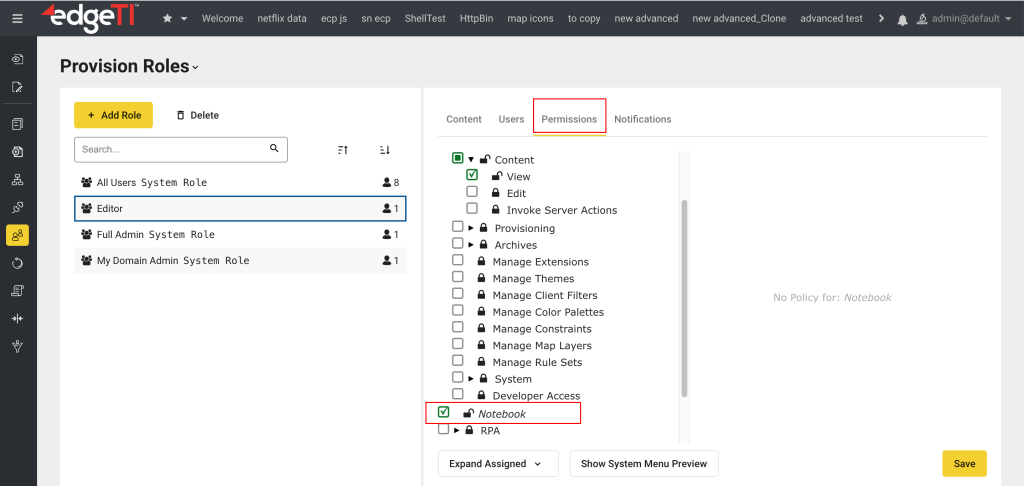Click the trash icon on Delete
1024x486 pixels.
pyautogui.click(x=180, y=115)
